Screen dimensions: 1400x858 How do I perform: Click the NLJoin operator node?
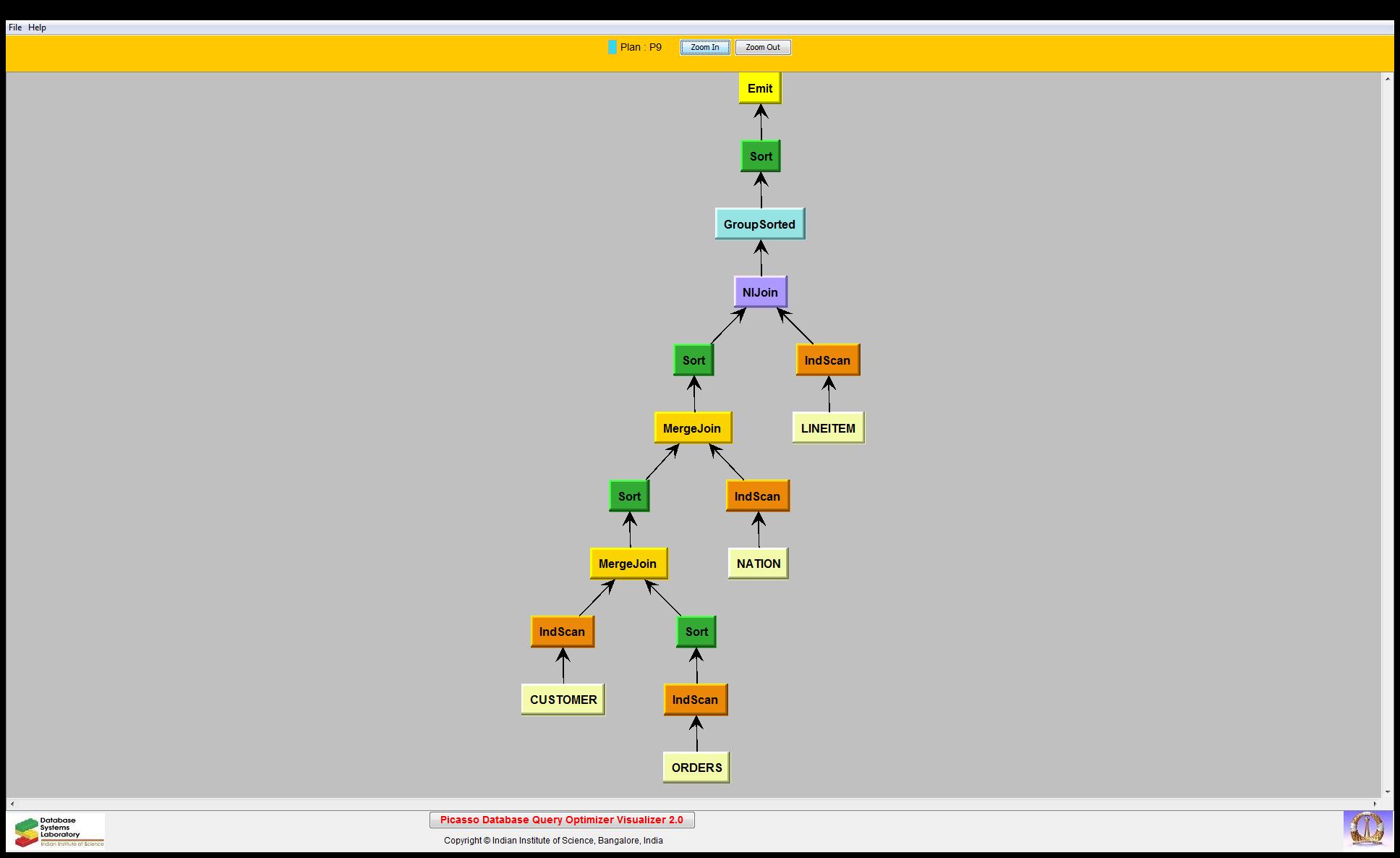[760, 292]
